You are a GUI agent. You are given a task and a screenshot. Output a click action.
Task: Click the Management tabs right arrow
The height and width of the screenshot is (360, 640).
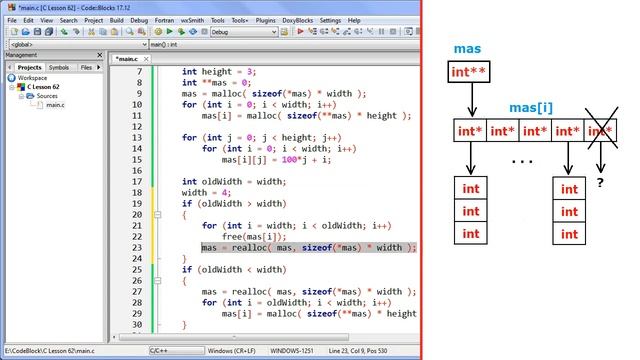point(99,67)
